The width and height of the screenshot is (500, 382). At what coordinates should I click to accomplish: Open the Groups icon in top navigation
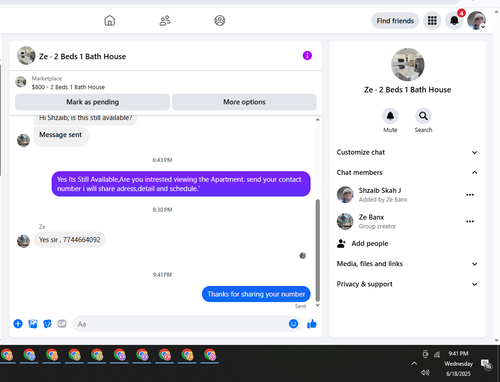(219, 21)
